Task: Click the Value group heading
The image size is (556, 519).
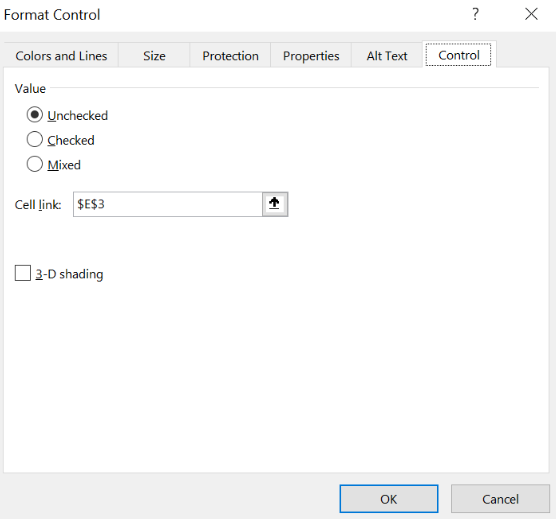Action: pos(30,89)
